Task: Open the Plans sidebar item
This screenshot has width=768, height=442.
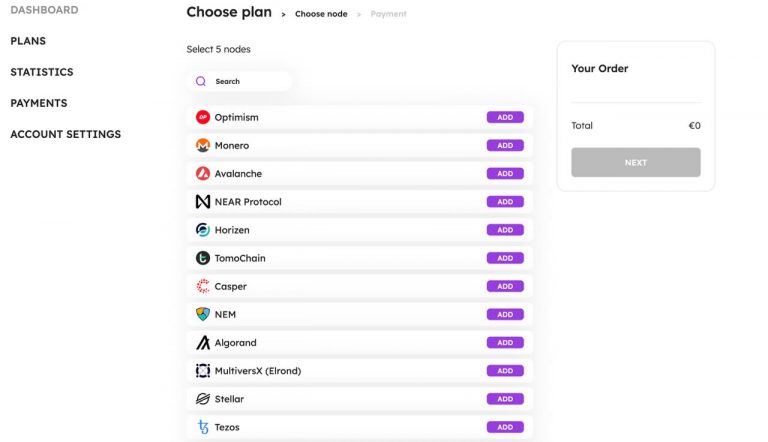Action: click(28, 41)
